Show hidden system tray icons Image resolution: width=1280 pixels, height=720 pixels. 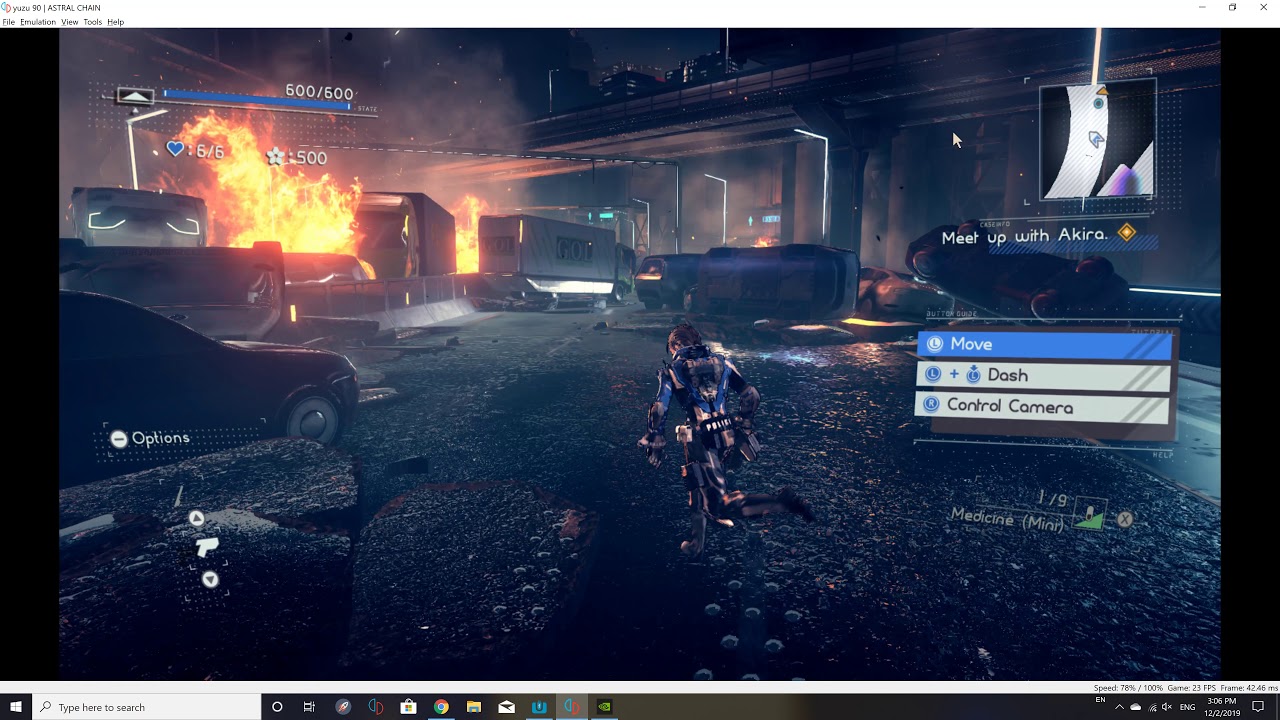click(1119, 707)
